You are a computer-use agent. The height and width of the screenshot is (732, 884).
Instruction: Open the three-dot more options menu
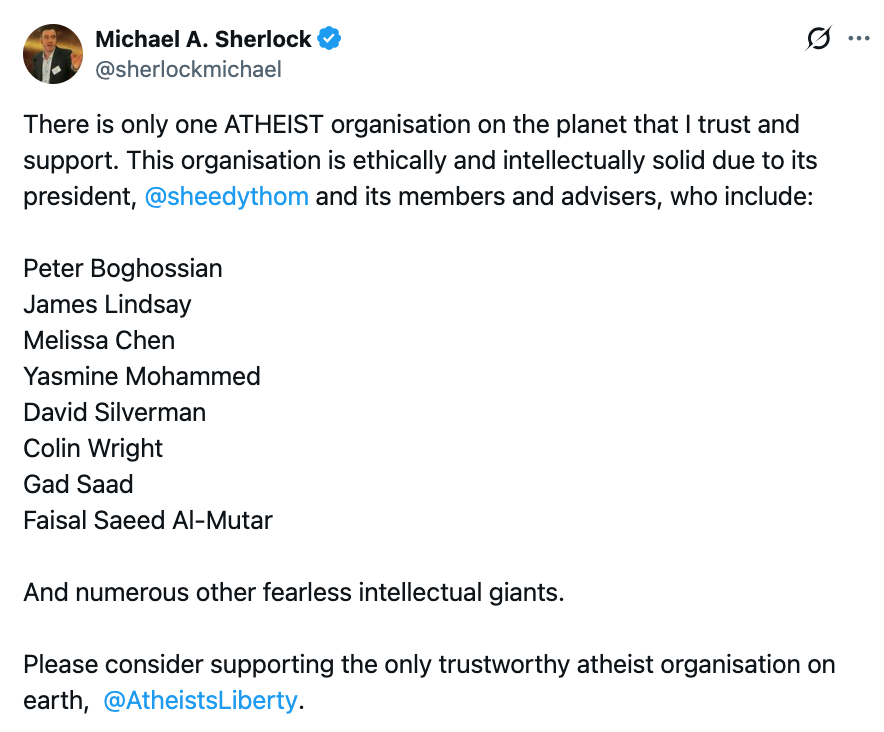(x=859, y=39)
